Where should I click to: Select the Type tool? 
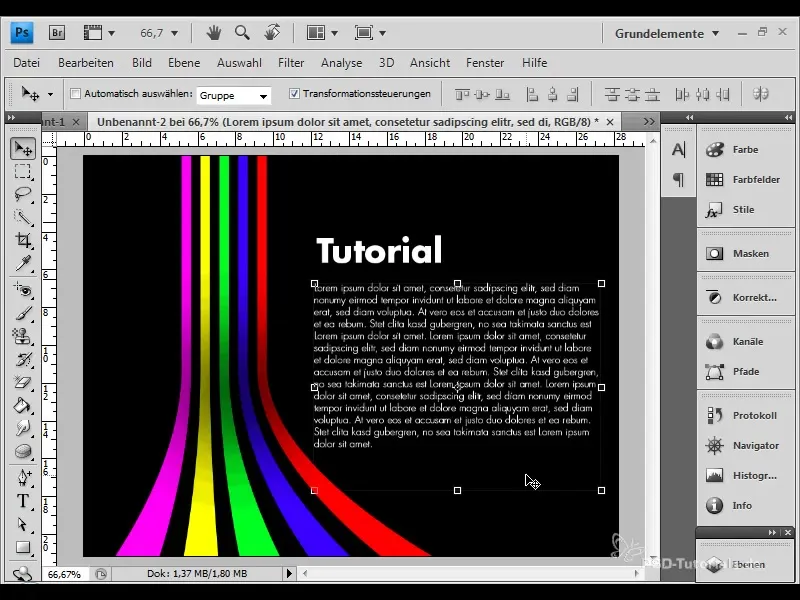(x=22, y=501)
